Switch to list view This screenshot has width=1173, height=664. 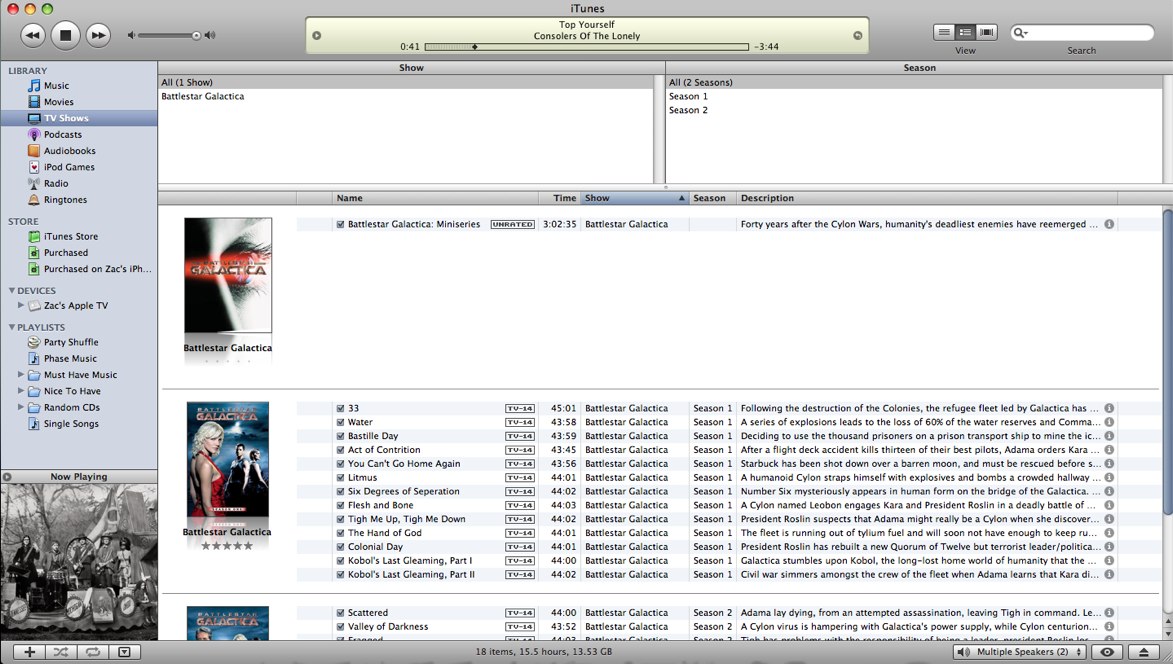(x=944, y=32)
